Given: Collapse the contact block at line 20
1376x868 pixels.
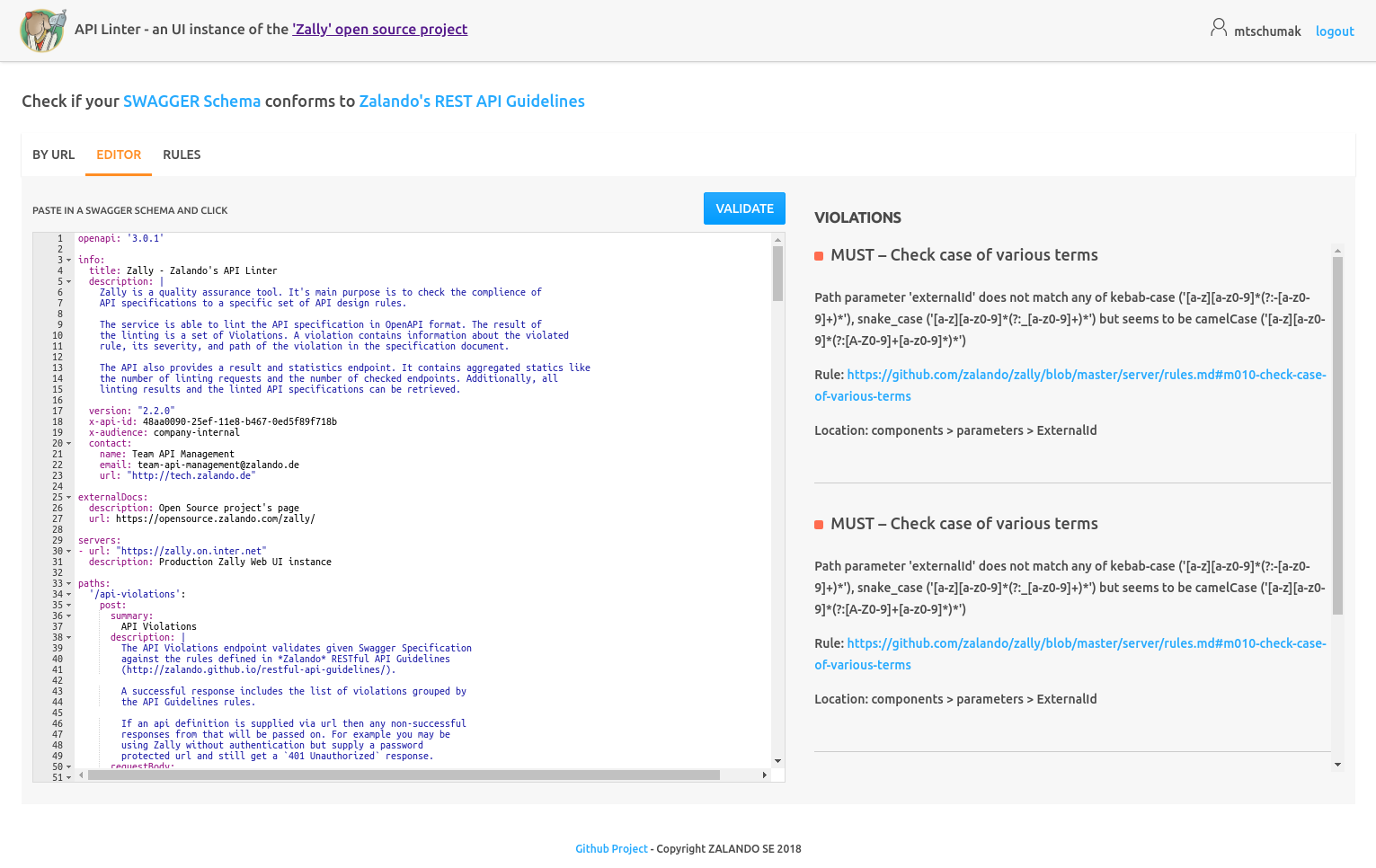Looking at the screenshot, I should pyautogui.click(x=68, y=444).
